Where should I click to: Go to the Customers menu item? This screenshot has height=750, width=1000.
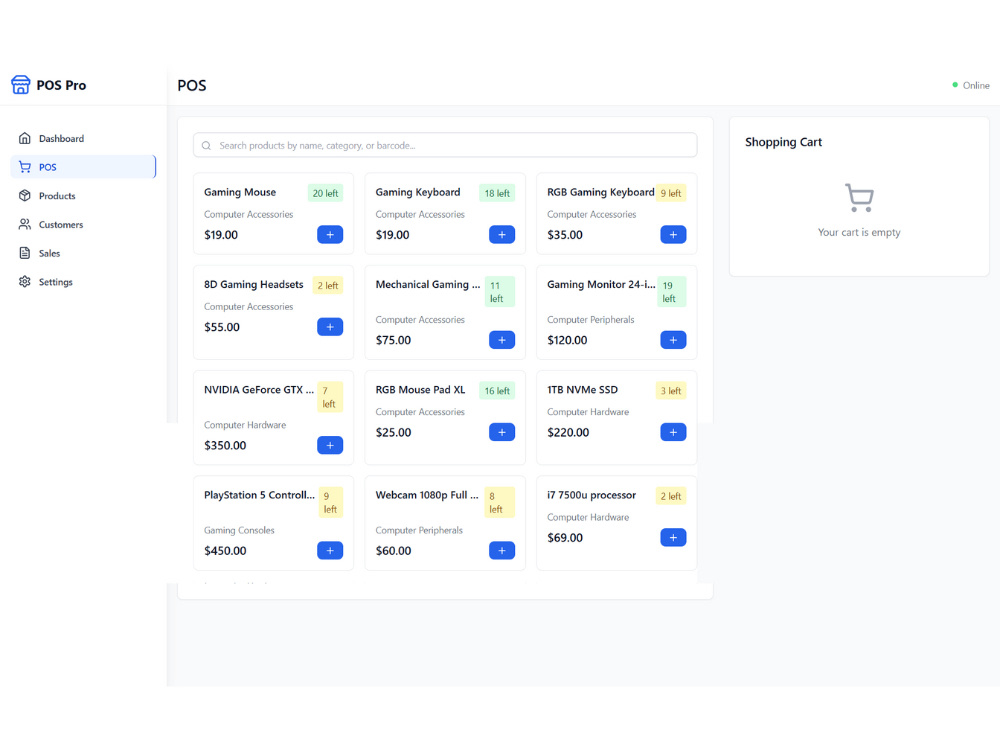pyautogui.click(x=84, y=224)
